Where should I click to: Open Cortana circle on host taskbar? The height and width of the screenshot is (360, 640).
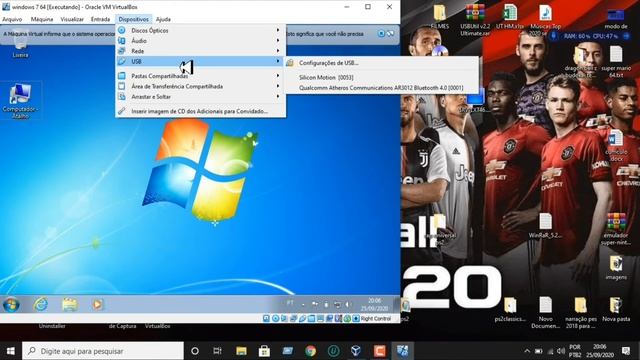point(195,351)
